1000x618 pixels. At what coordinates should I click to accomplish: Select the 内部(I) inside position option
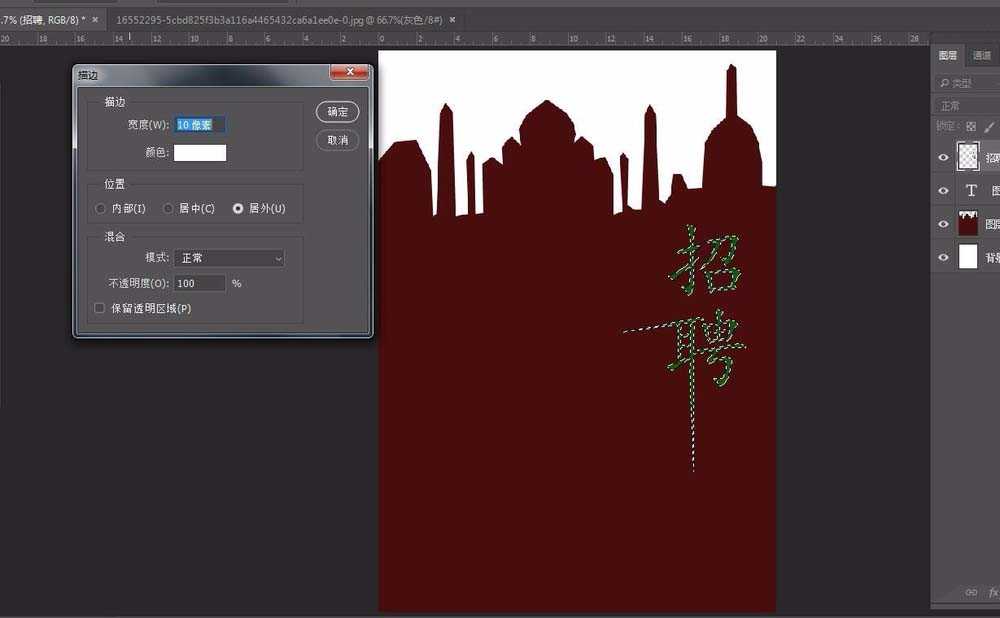click(x=100, y=209)
